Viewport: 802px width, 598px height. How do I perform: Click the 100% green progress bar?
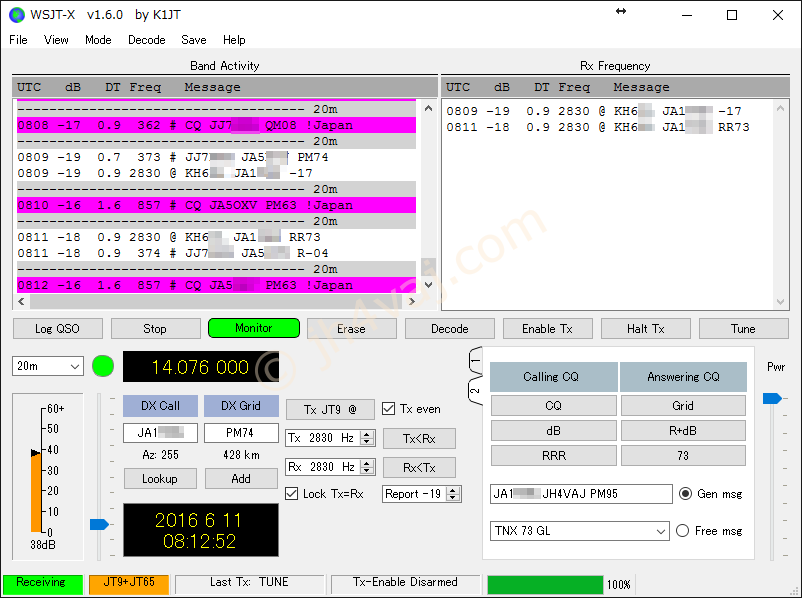point(545,585)
